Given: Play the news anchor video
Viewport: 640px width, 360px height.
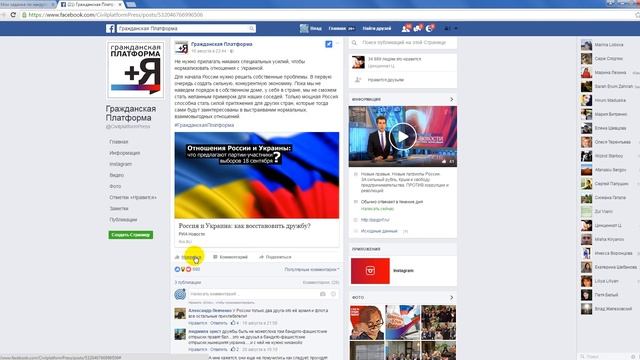Looking at the screenshot, I should (403, 136).
